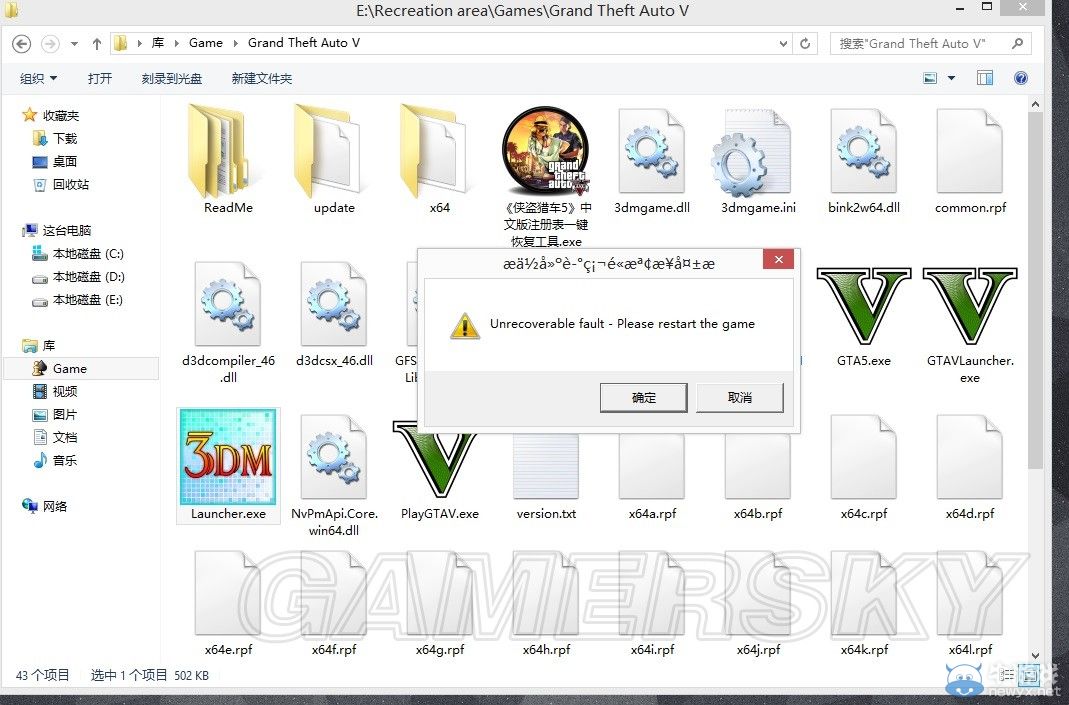Click 新建文件夹 in the toolbar

pos(261,78)
